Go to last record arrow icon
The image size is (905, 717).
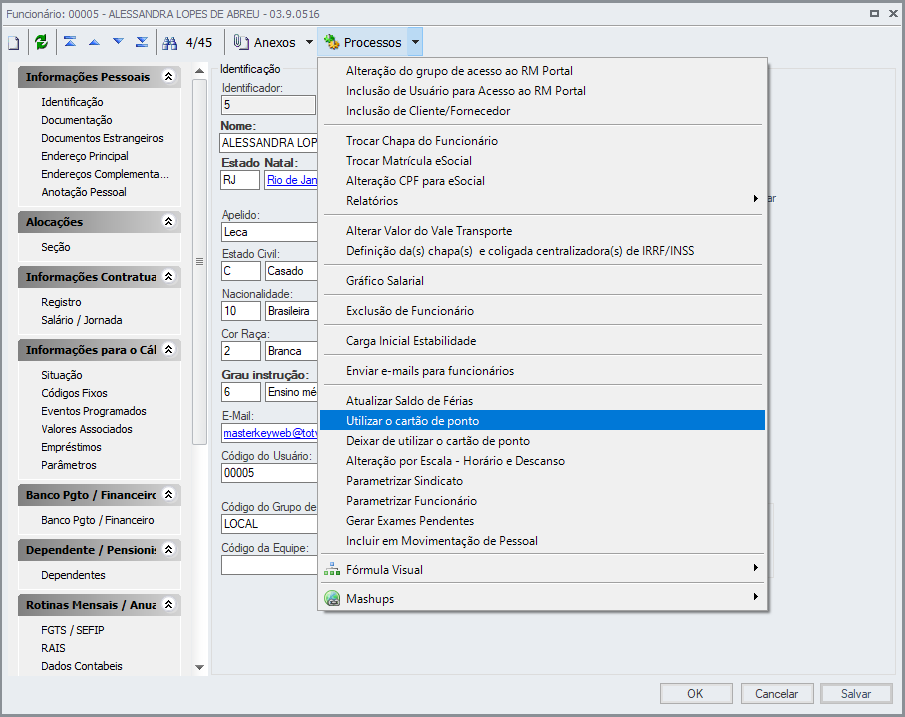(x=142, y=42)
